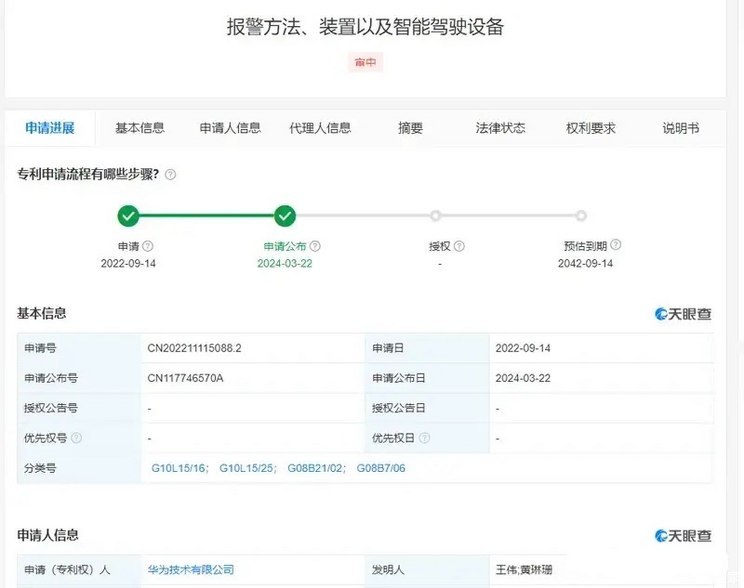Click the grey 授权 timeline marker

(x=436, y=216)
